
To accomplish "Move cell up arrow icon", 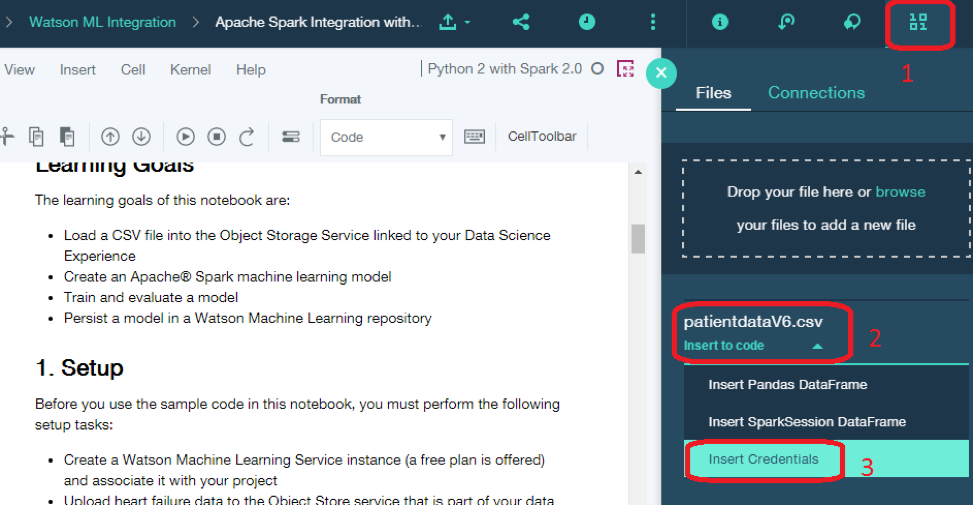I will coord(110,136).
